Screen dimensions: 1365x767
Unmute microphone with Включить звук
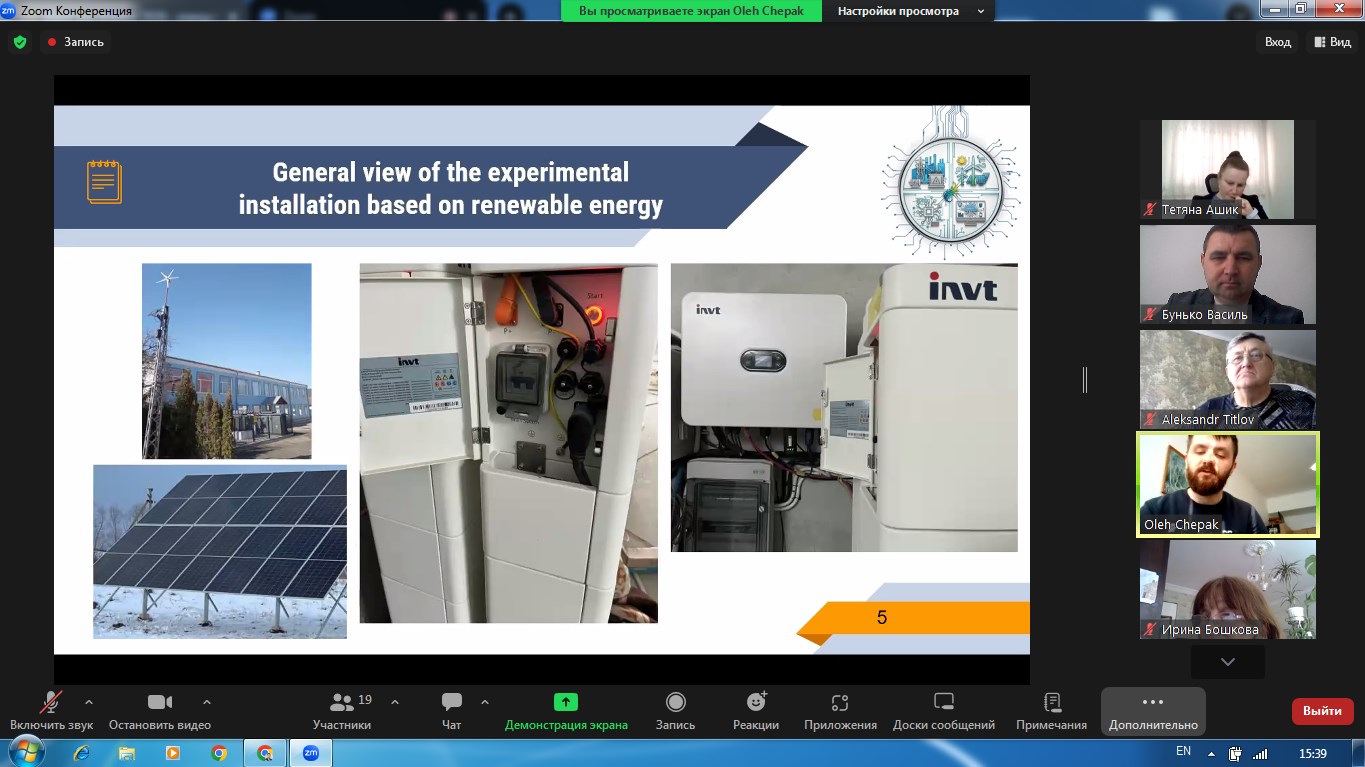(51, 711)
